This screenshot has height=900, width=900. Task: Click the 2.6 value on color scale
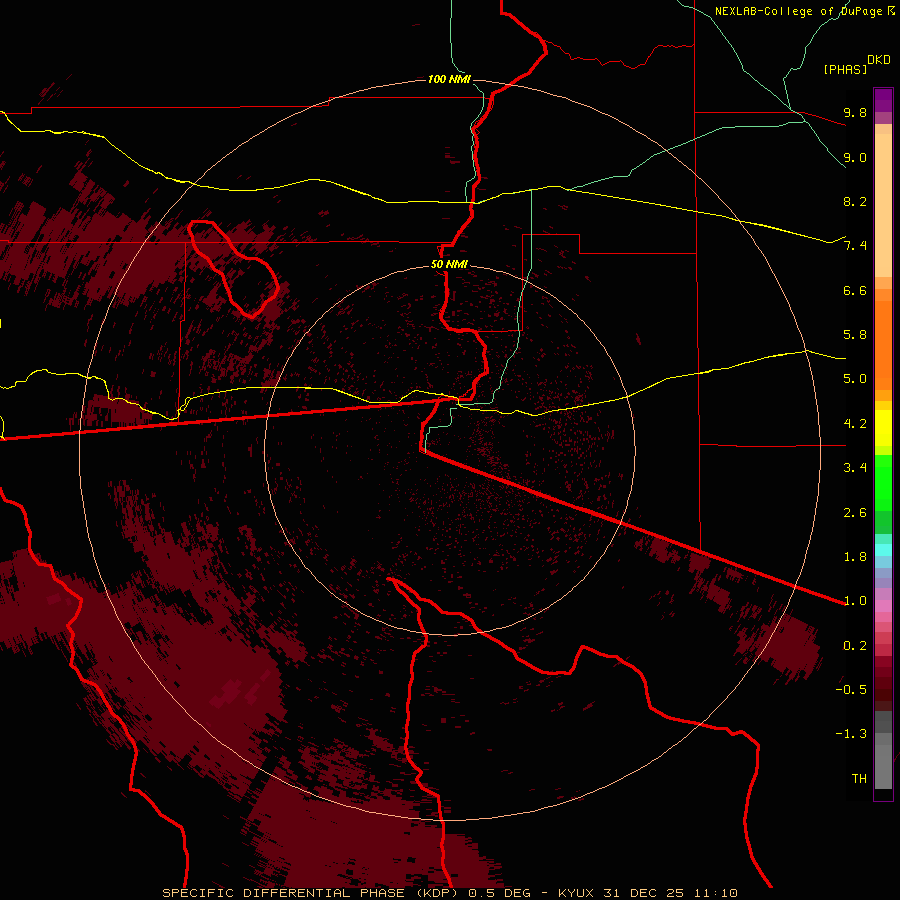coord(855,513)
